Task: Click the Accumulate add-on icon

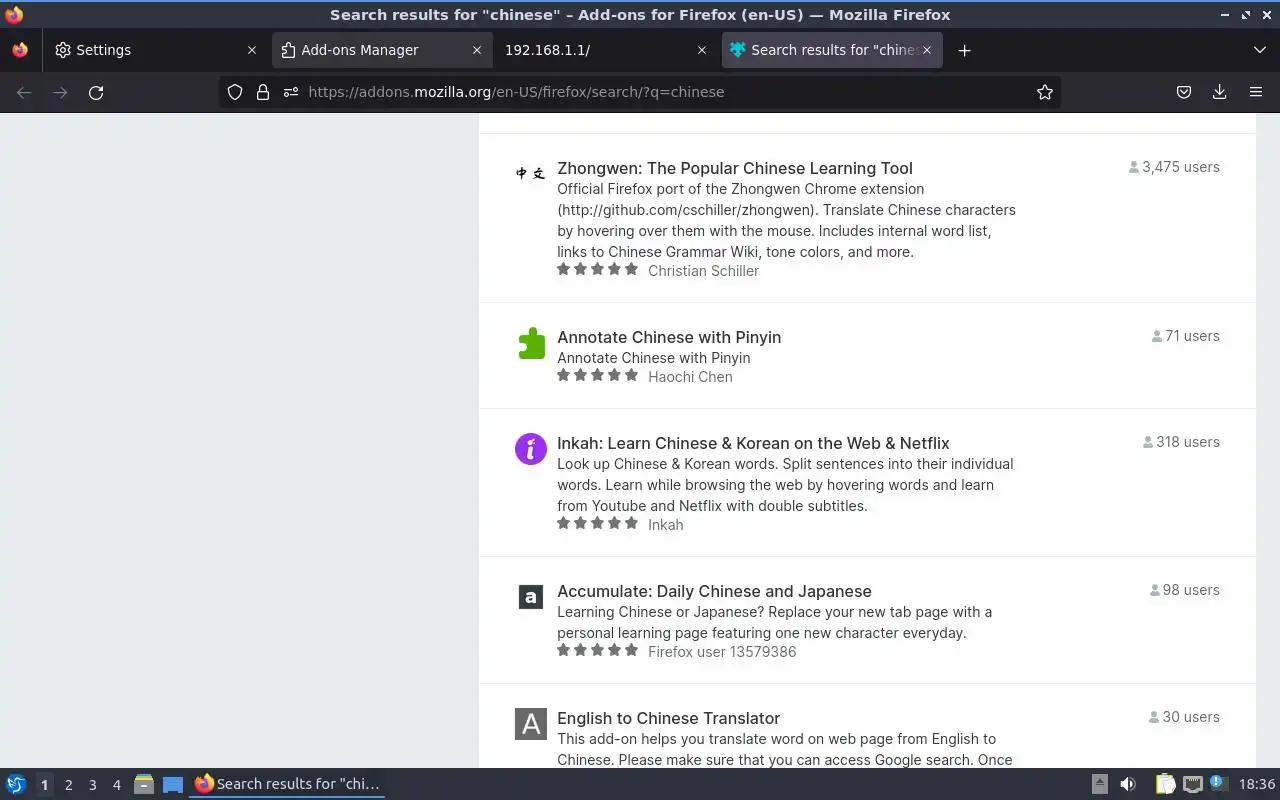Action: point(531,597)
